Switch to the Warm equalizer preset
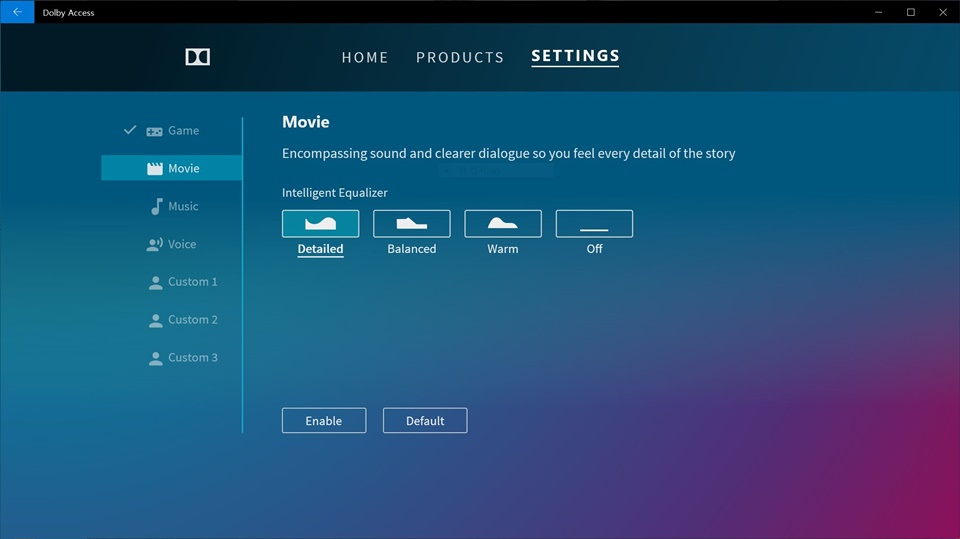This screenshot has height=539, width=960. pyautogui.click(x=503, y=224)
